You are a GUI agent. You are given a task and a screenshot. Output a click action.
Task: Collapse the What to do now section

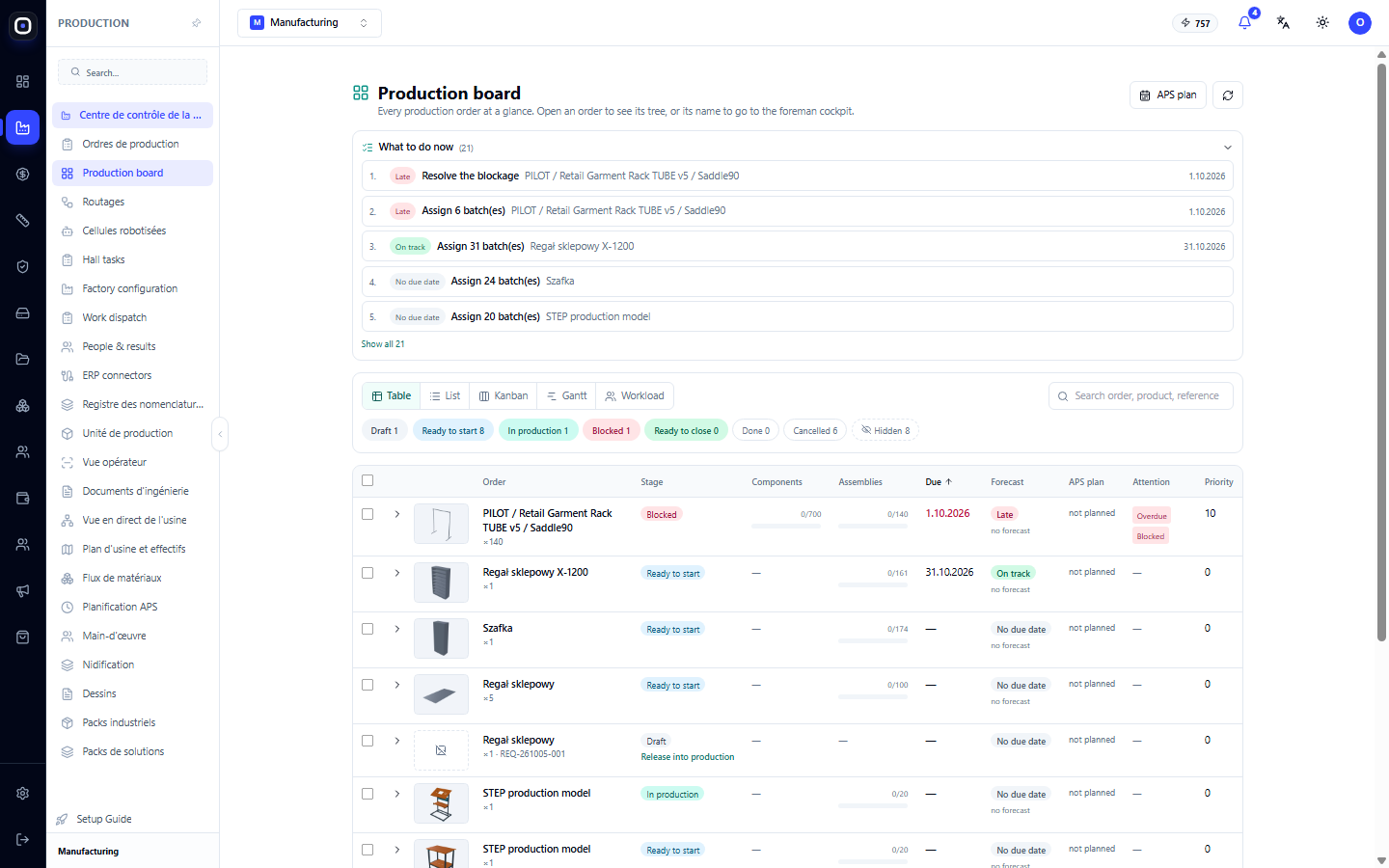(1228, 148)
